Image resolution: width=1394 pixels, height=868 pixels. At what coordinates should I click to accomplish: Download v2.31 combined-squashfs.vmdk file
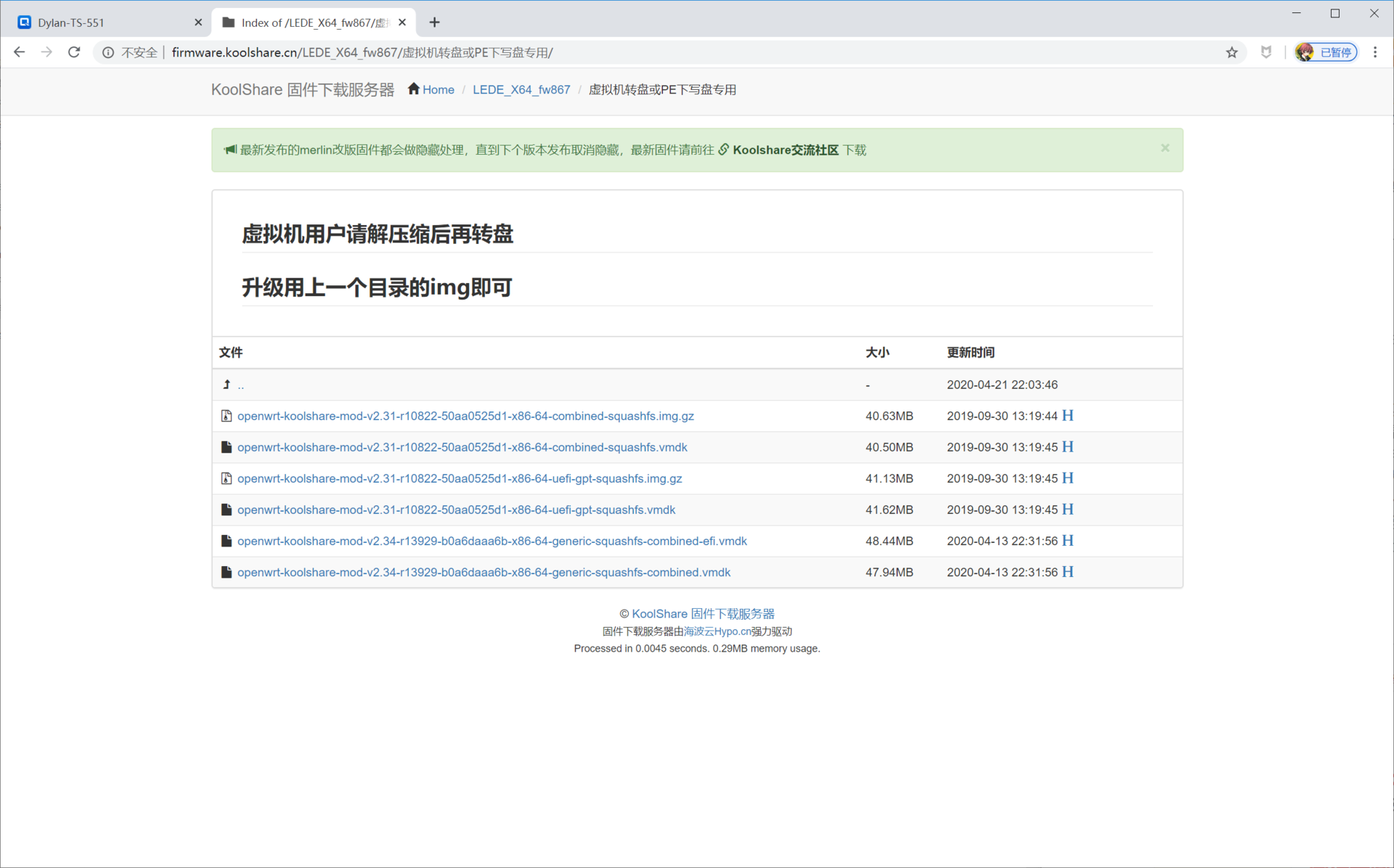[x=462, y=447]
